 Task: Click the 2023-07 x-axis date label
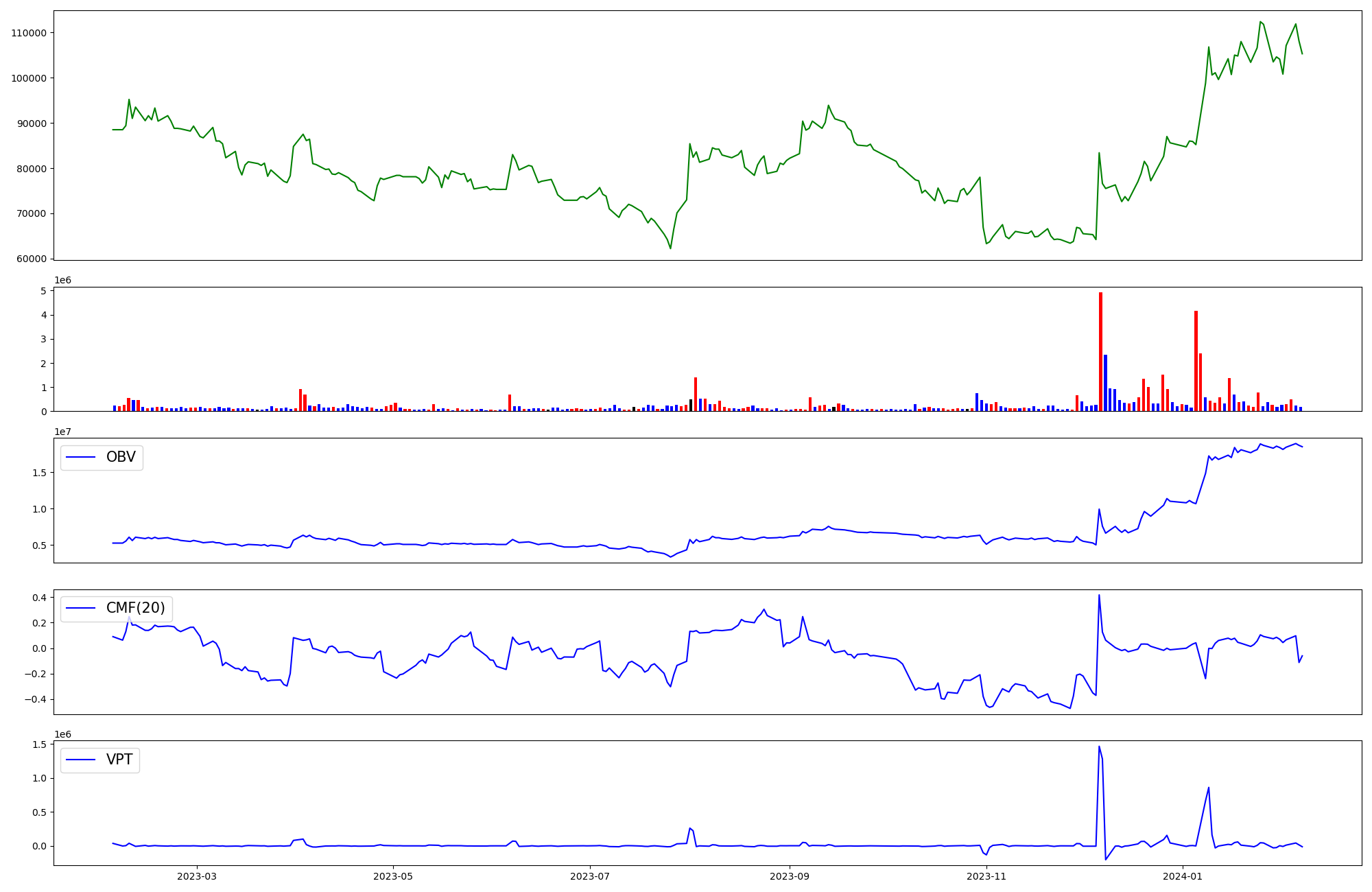590,876
